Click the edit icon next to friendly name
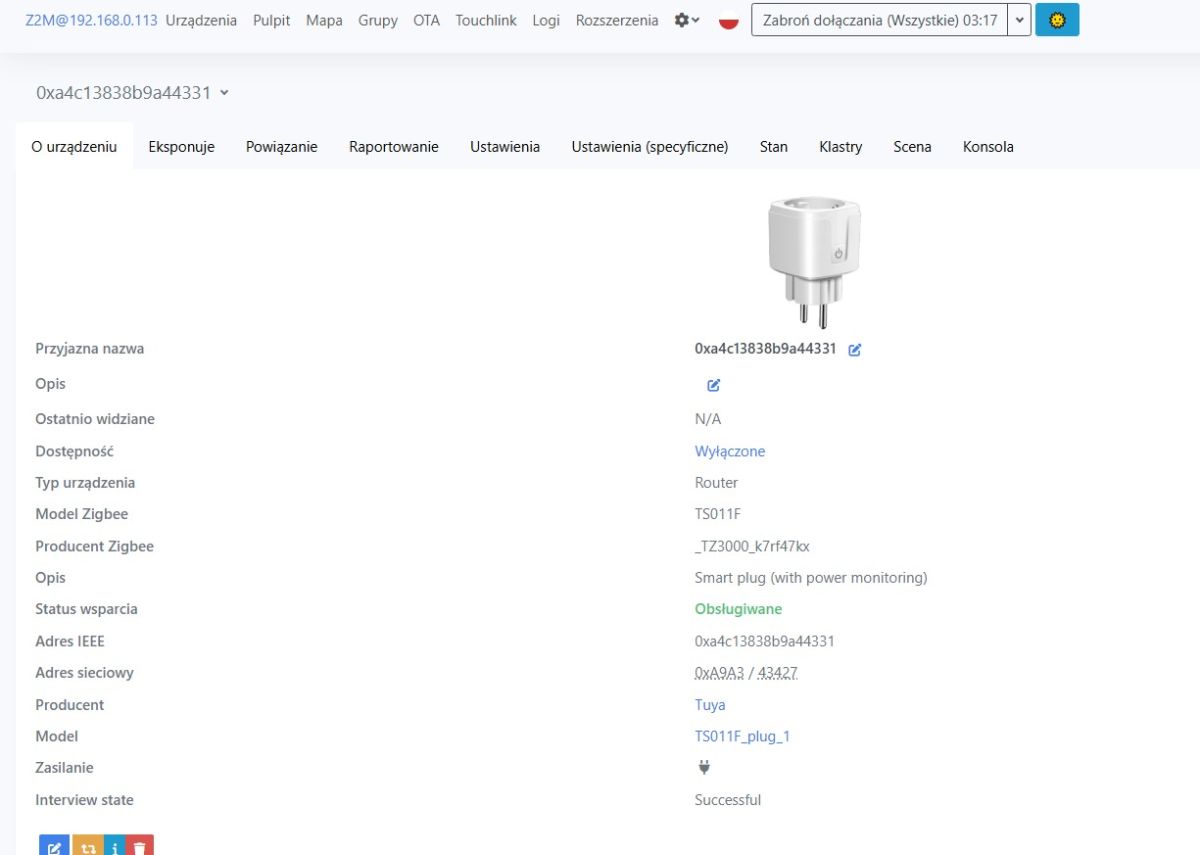Image resolution: width=1200 pixels, height=855 pixels. [855, 350]
